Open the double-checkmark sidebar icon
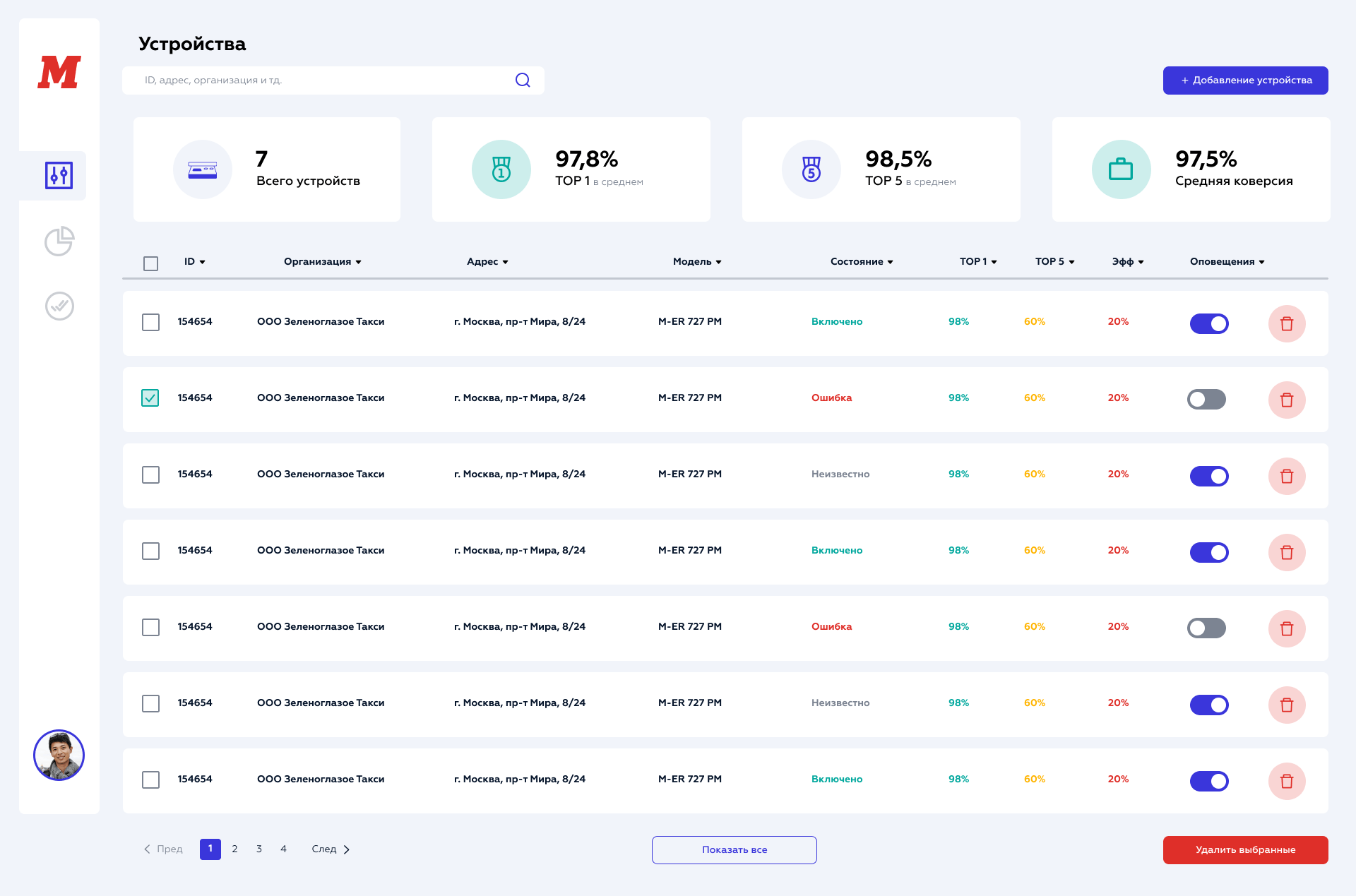The width and height of the screenshot is (1356, 896). (59, 306)
